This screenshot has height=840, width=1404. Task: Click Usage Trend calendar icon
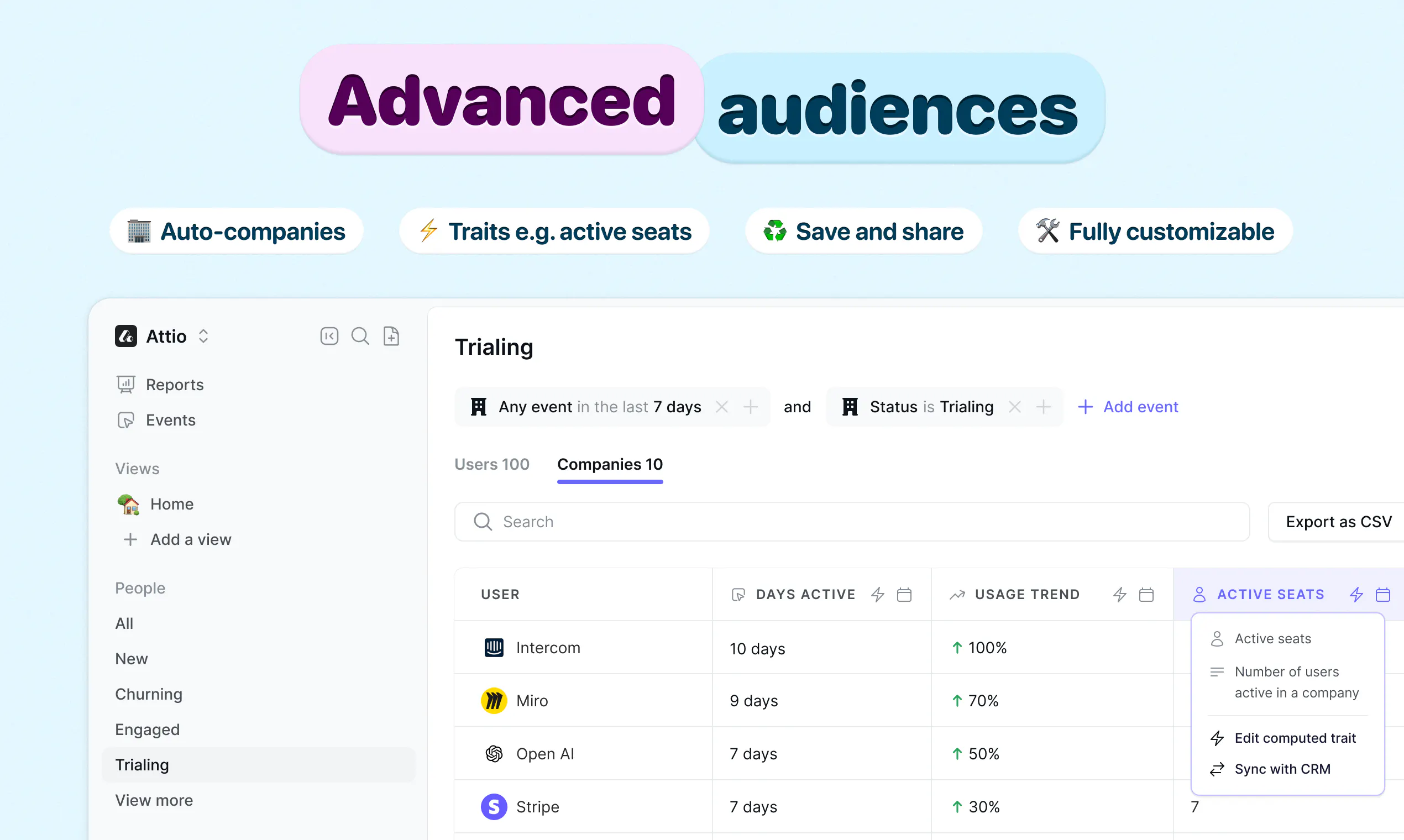pos(1146,594)
